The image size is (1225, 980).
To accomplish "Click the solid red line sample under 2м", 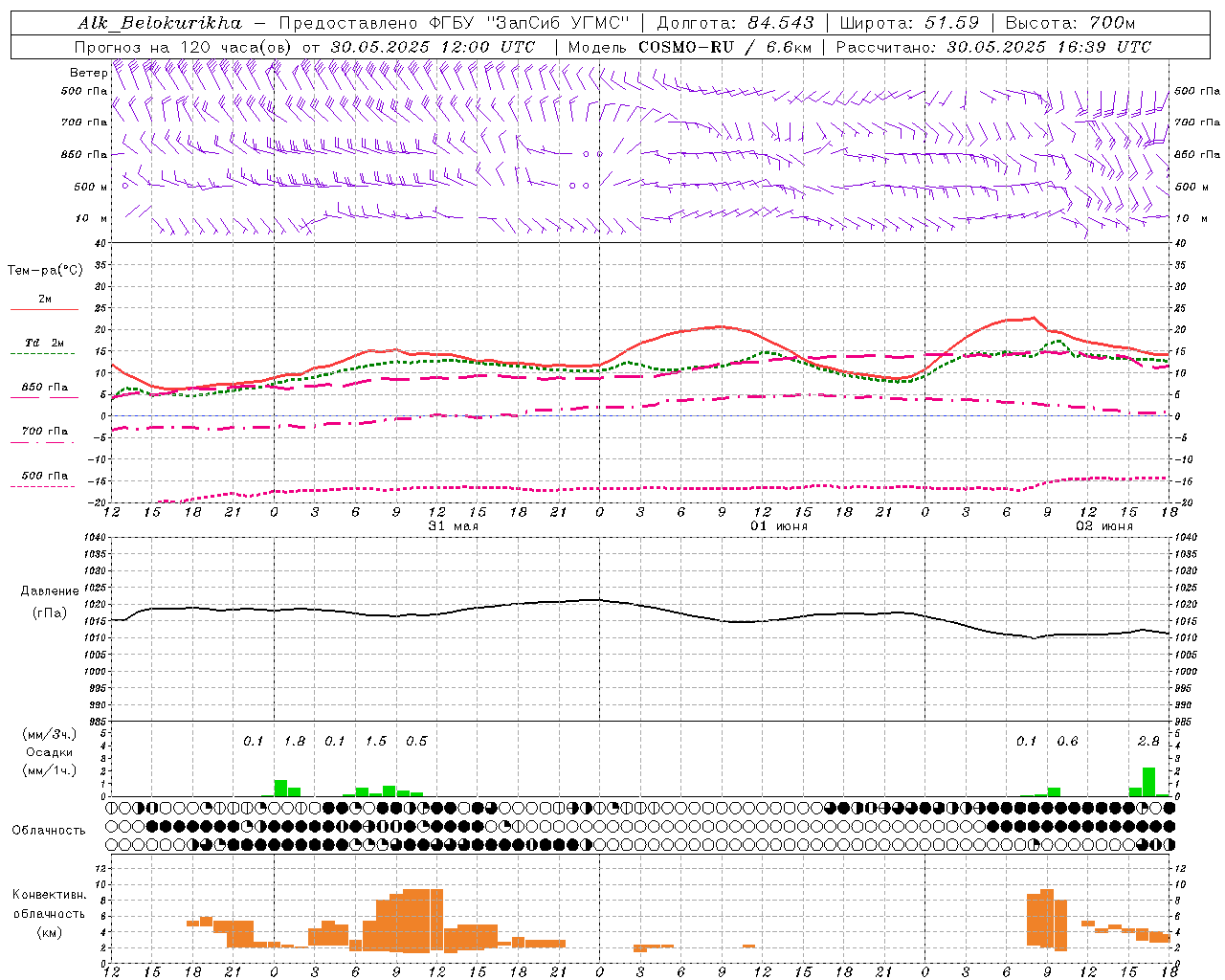I will 44,310.
